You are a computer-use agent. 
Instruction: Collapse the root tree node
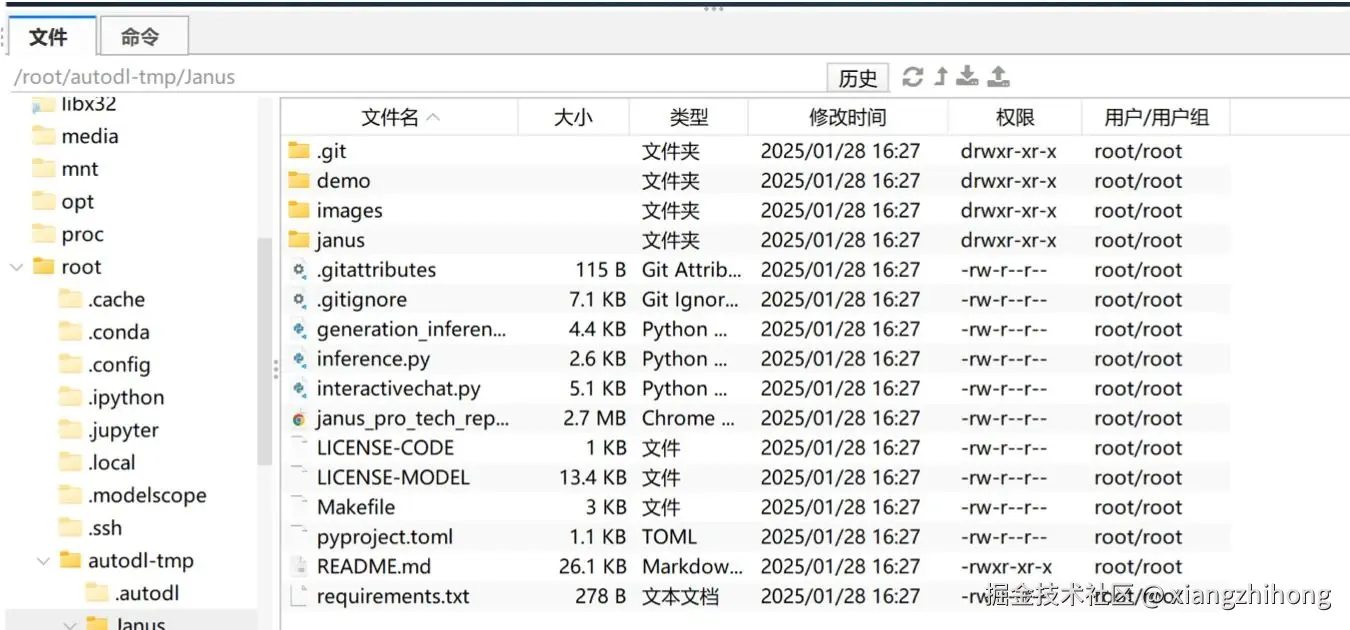16,267
